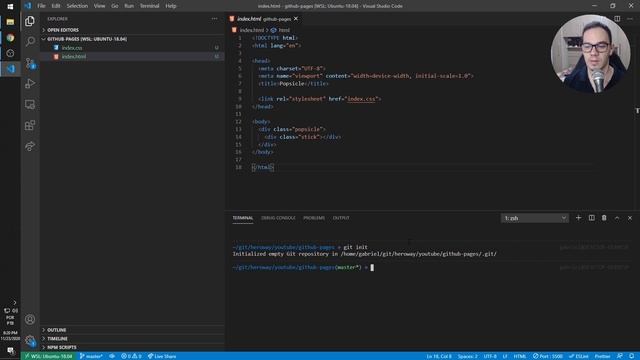
Task: Open the Run menu
Action: click(129, 6)
